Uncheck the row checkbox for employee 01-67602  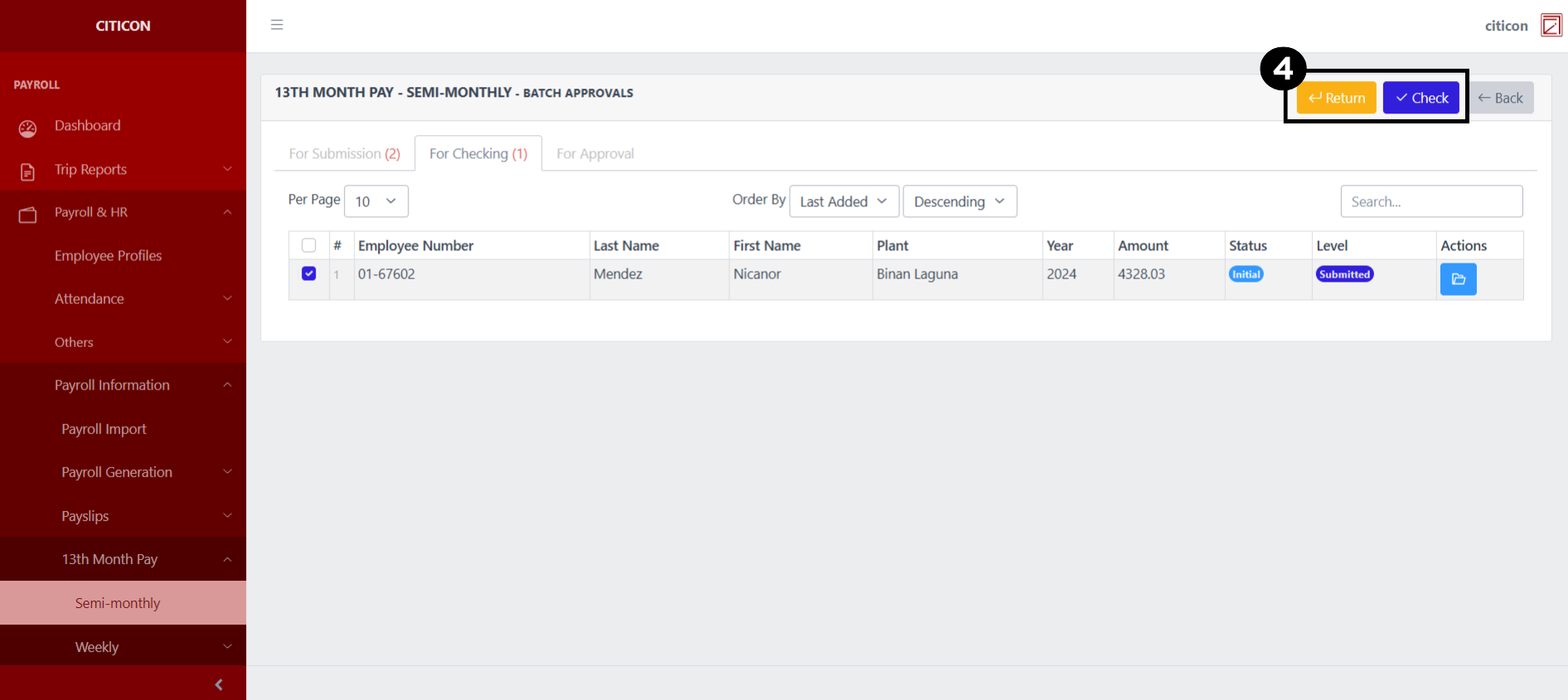coord(309,273)
